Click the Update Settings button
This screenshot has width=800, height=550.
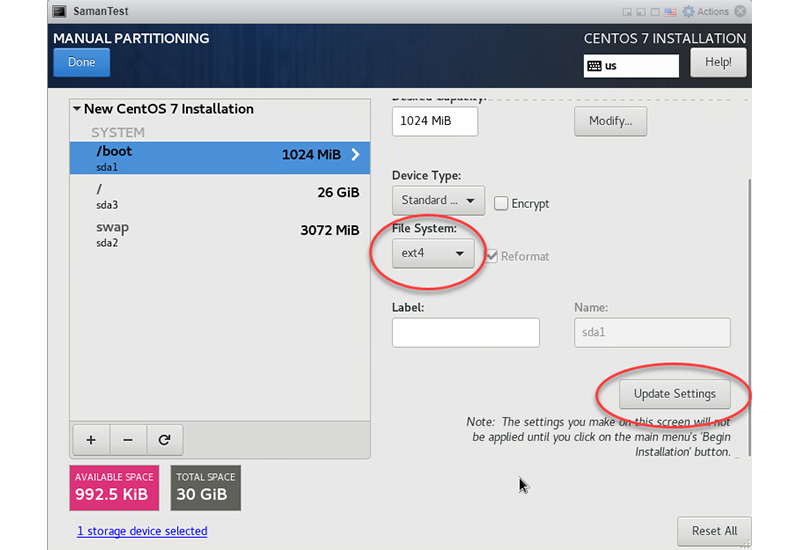click(674, 393)
